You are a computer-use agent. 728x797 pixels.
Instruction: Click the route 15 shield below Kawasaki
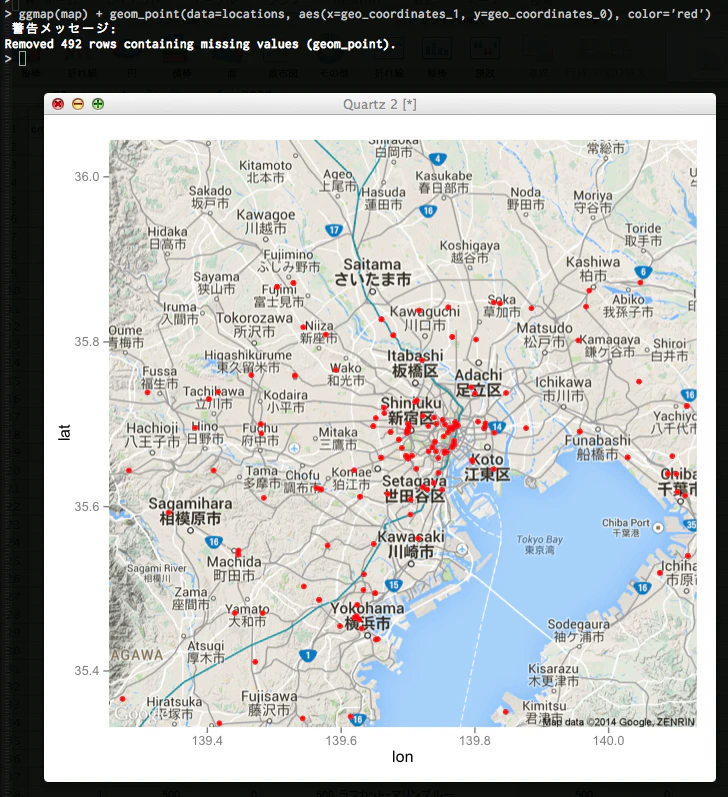(x=393, y=585)
